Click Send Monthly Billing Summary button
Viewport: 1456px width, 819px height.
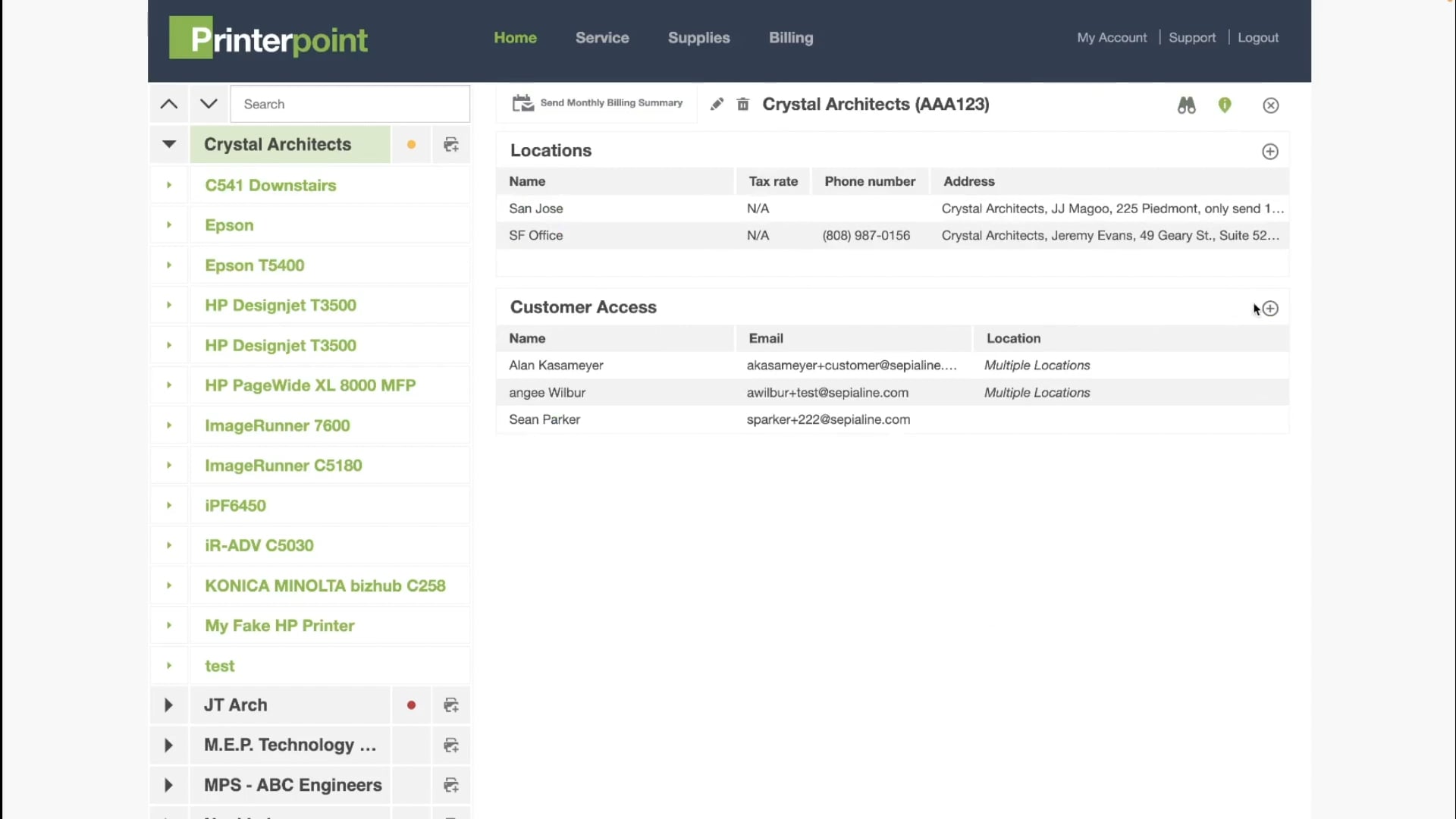pos(598,103)
